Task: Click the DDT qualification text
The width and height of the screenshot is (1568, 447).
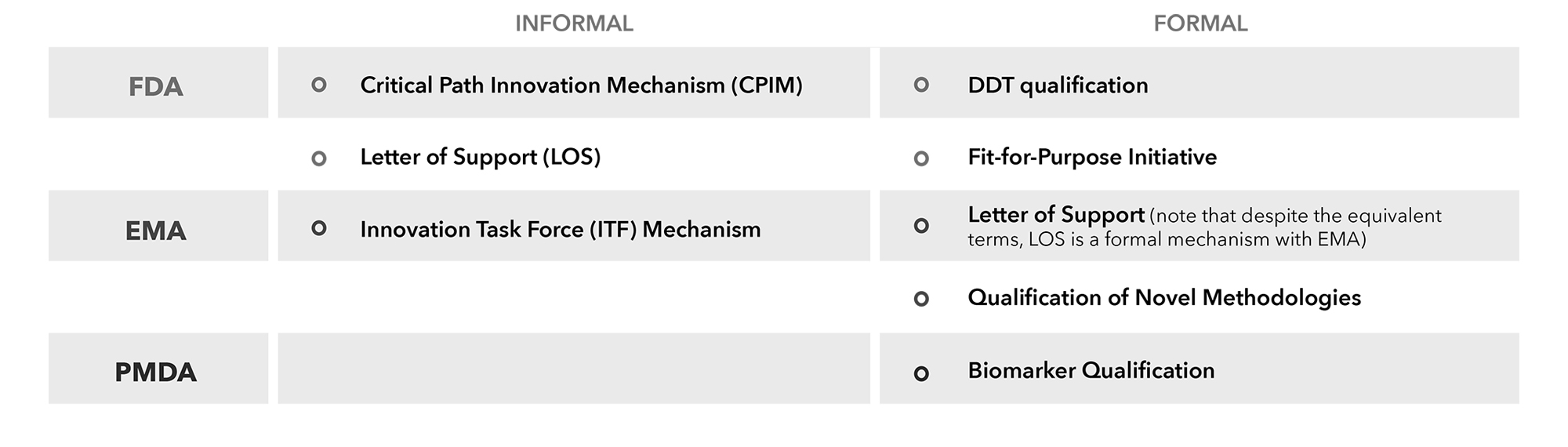Action: click(x=1058, y=85)
